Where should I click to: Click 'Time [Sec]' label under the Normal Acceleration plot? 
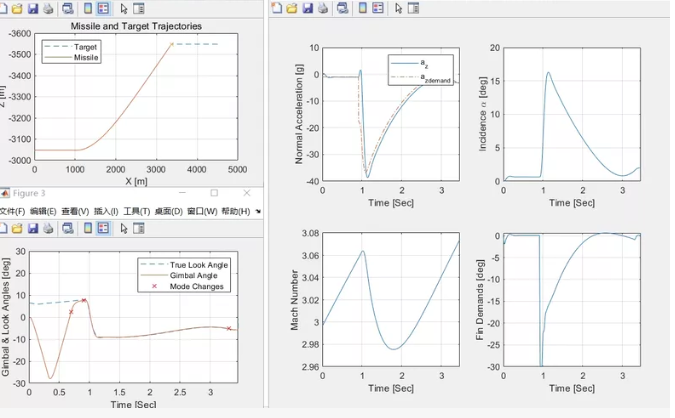[x=391, y=203]
